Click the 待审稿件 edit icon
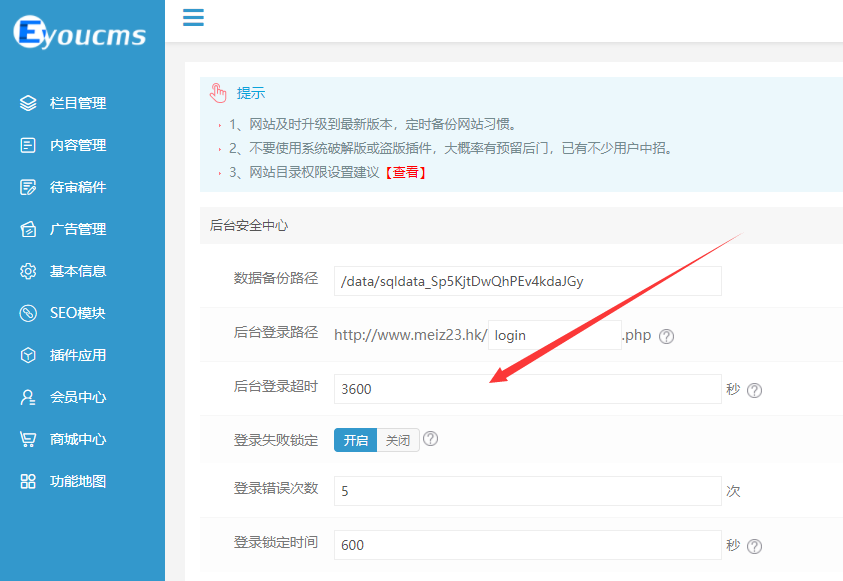This screenshot has height=581, width=843. pos(28,187)
